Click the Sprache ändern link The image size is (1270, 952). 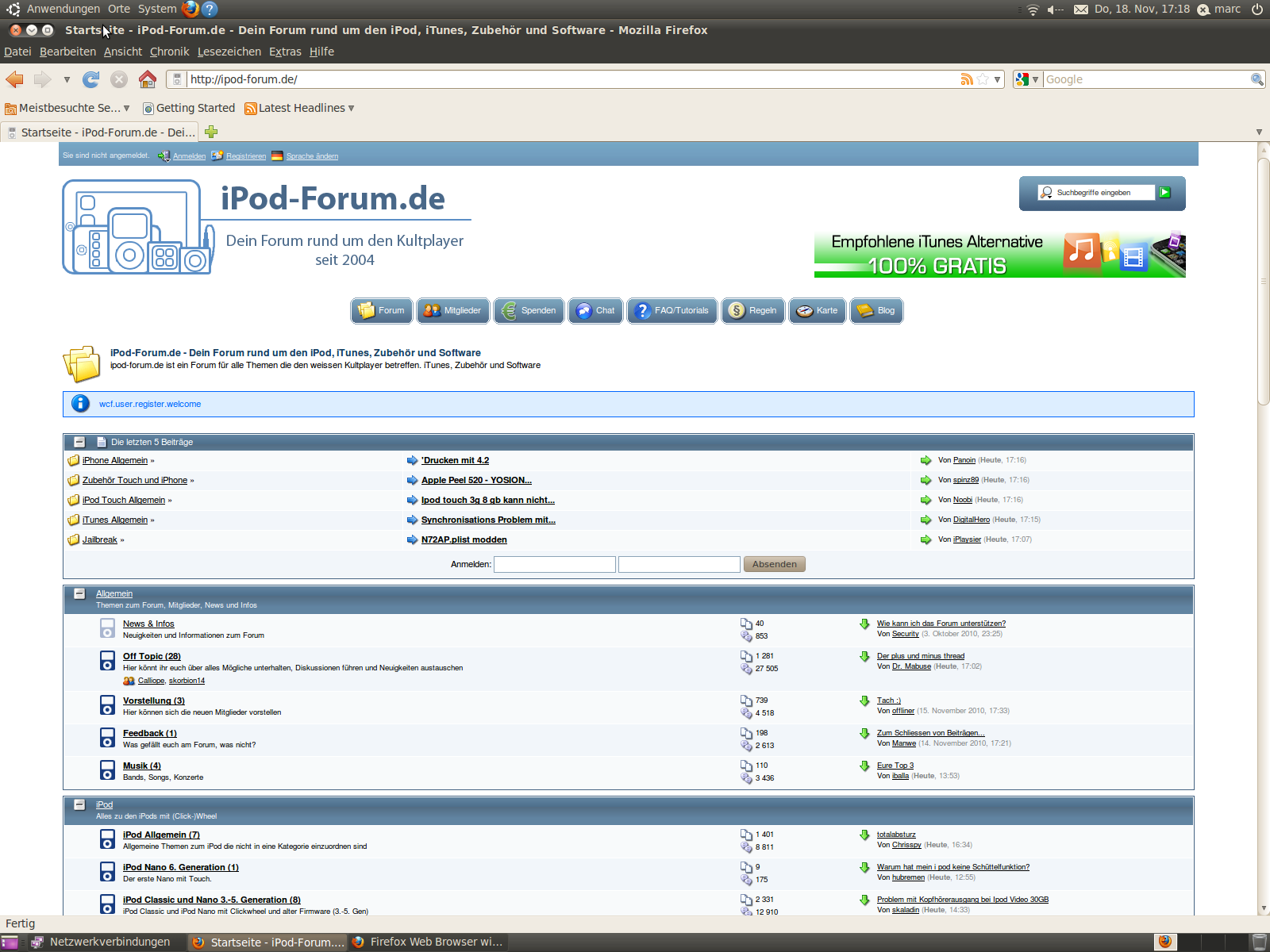click(312, 156)
